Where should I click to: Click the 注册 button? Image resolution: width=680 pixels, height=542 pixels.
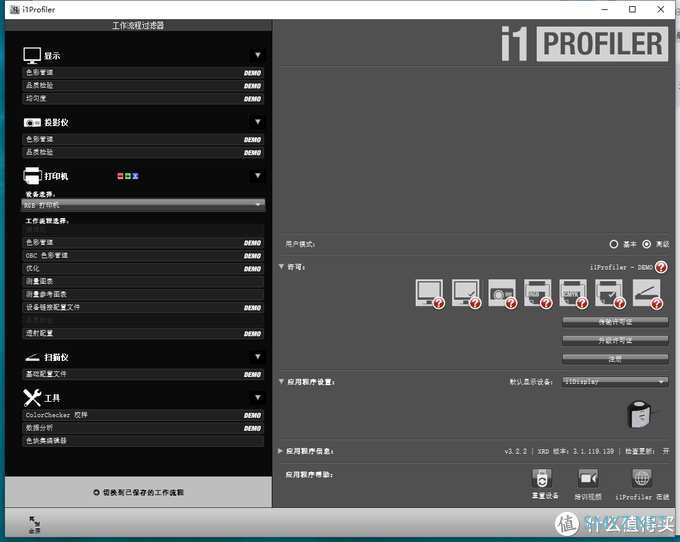615,359
